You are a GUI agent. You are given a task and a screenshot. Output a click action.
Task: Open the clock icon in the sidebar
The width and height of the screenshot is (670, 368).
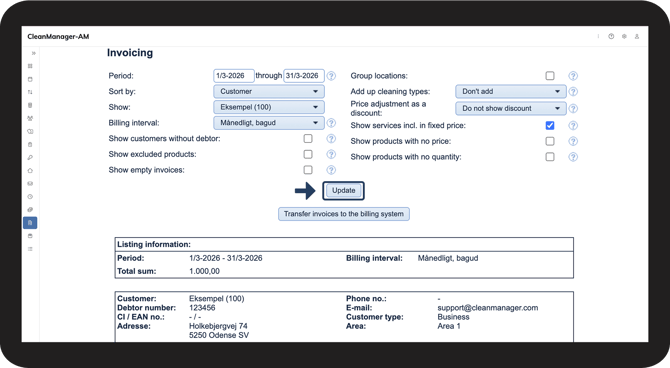coord(30,197)
